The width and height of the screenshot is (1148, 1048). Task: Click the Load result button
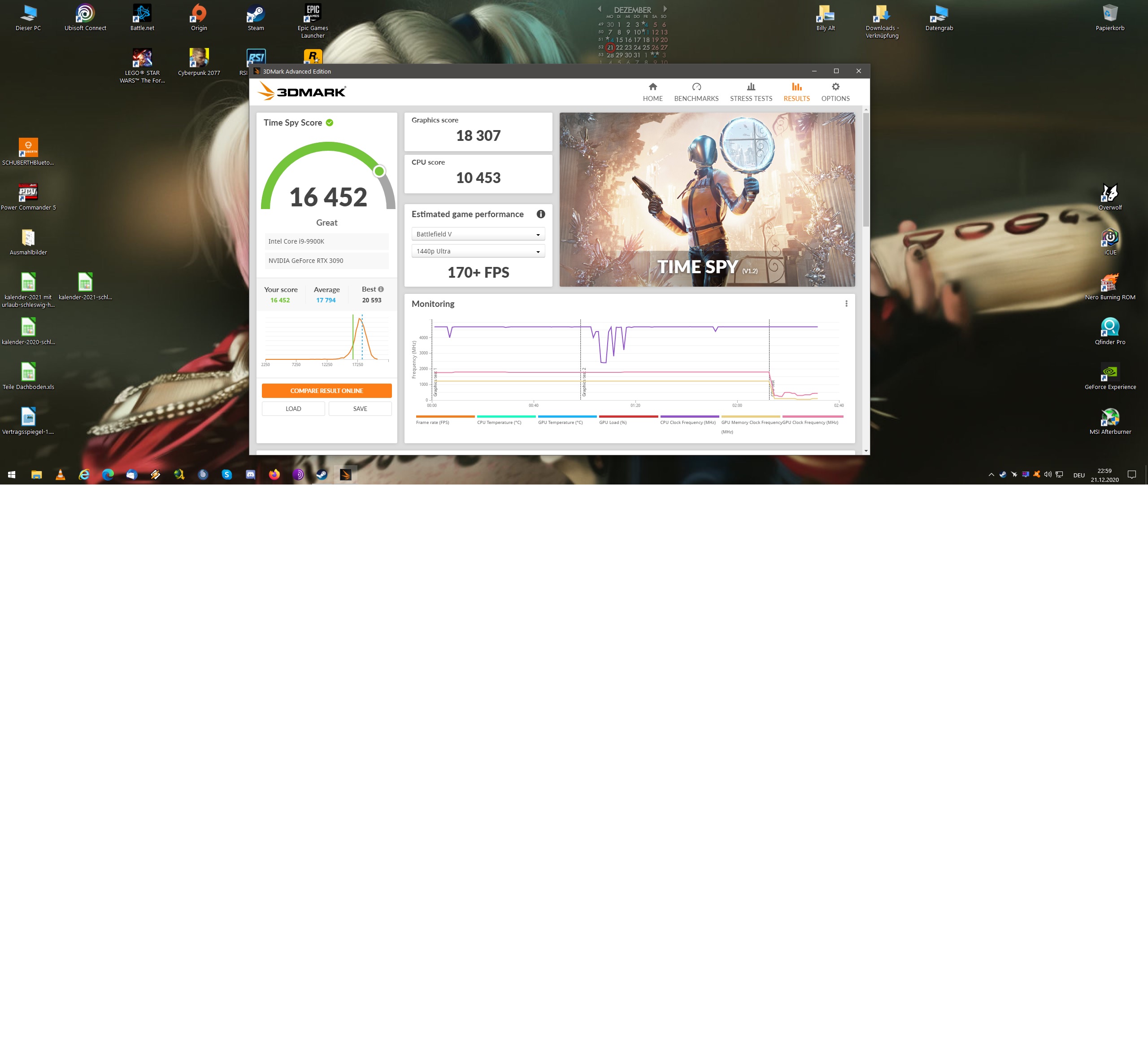tap(293, 409)
